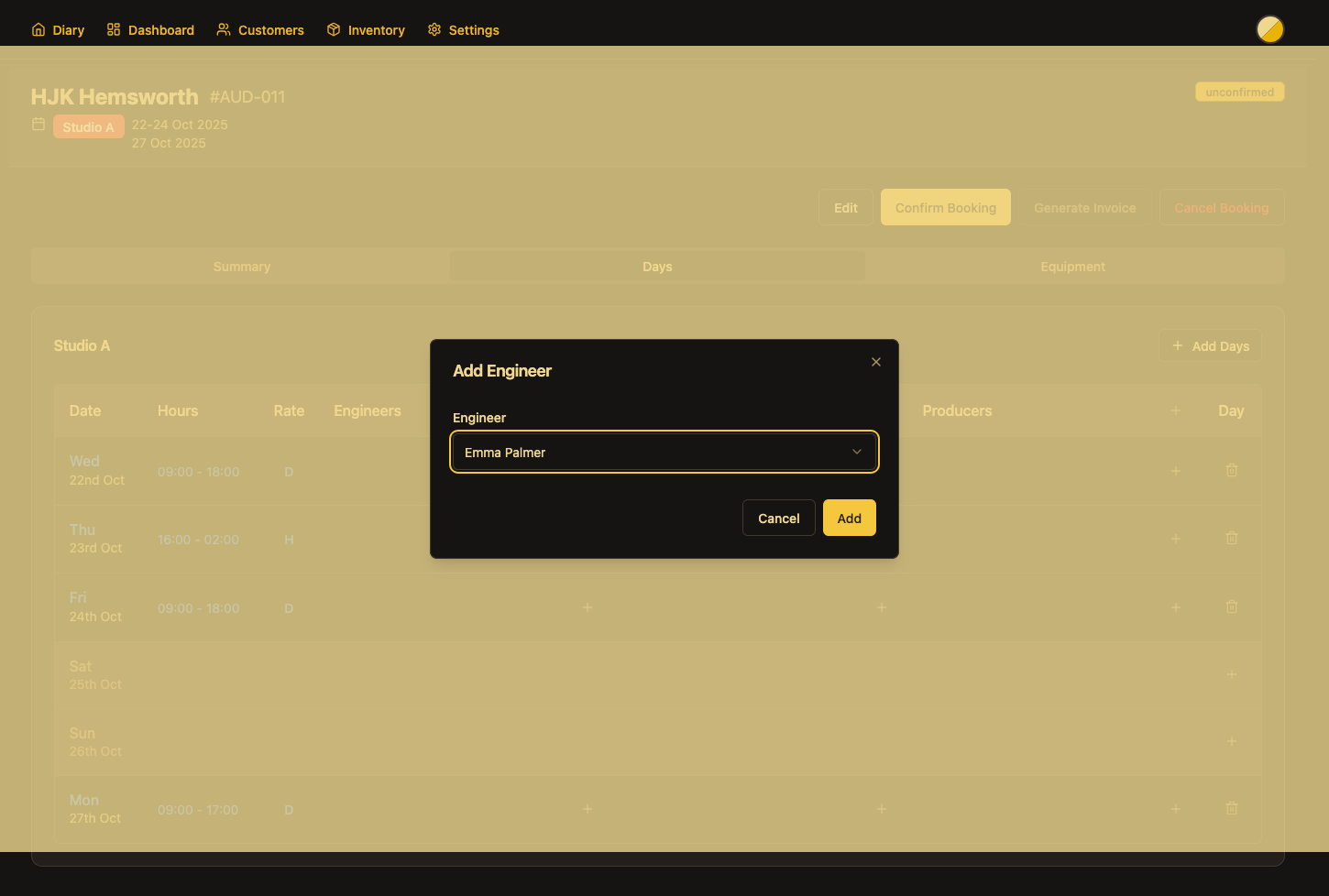Open the Engineer dropdown showing Emma Palmer

664,452
